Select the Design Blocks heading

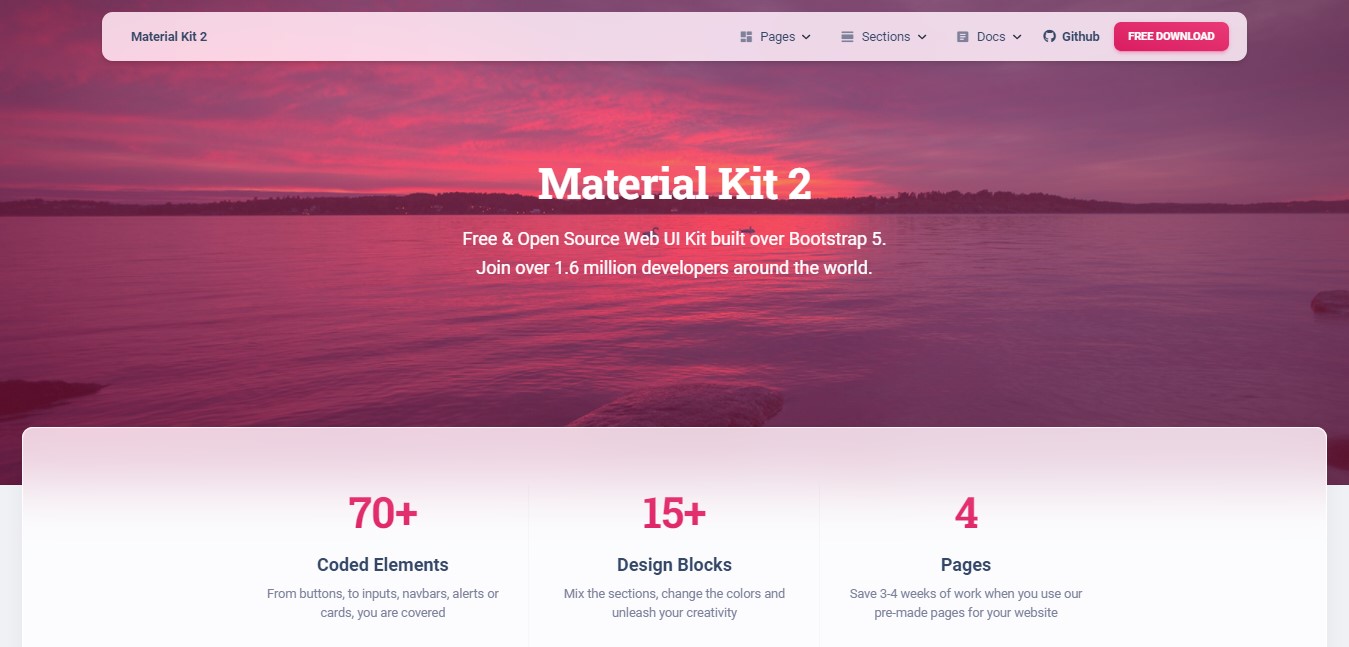pos(674,565)
